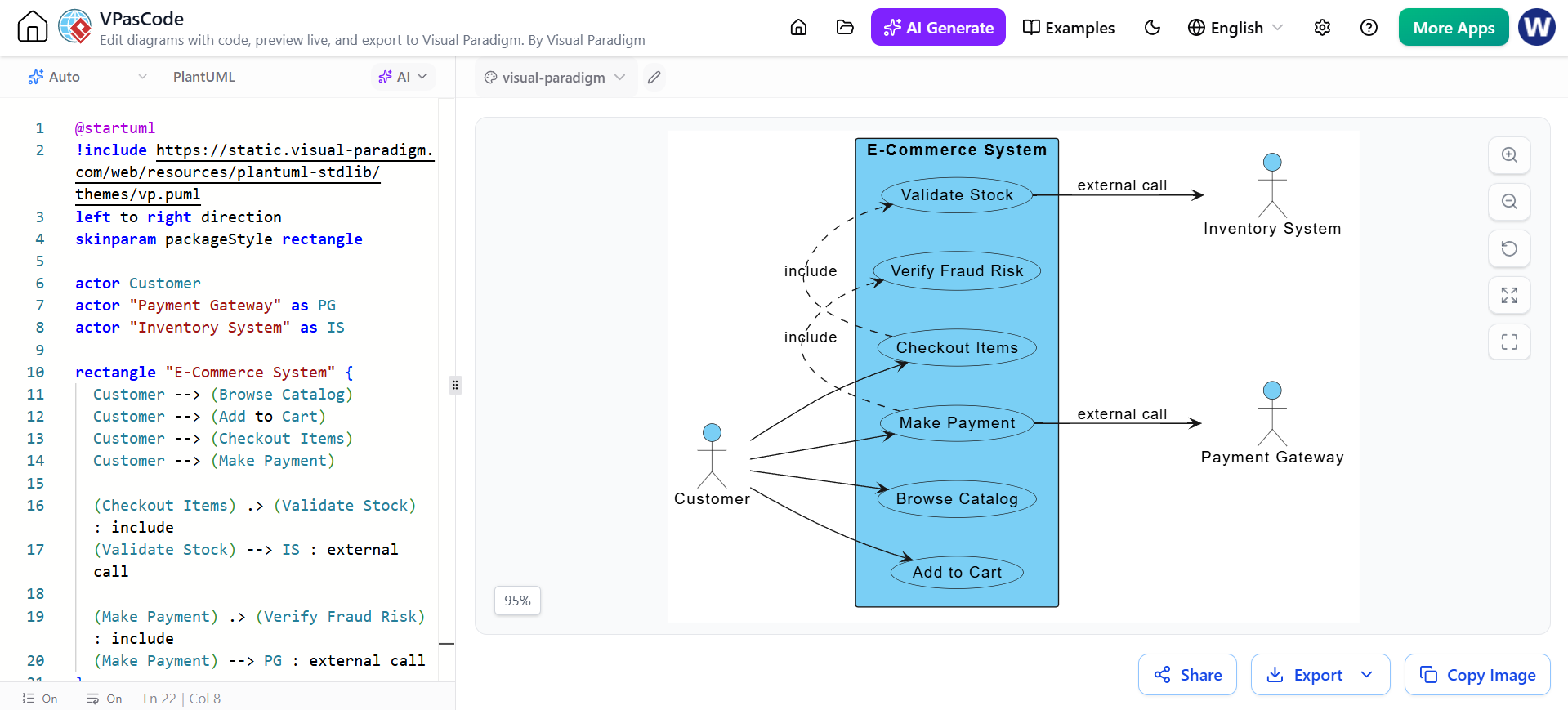Toggle line numbers On in status bar
The height and width of the screenshot is (710, 1568).
click(x=40, y=699)
